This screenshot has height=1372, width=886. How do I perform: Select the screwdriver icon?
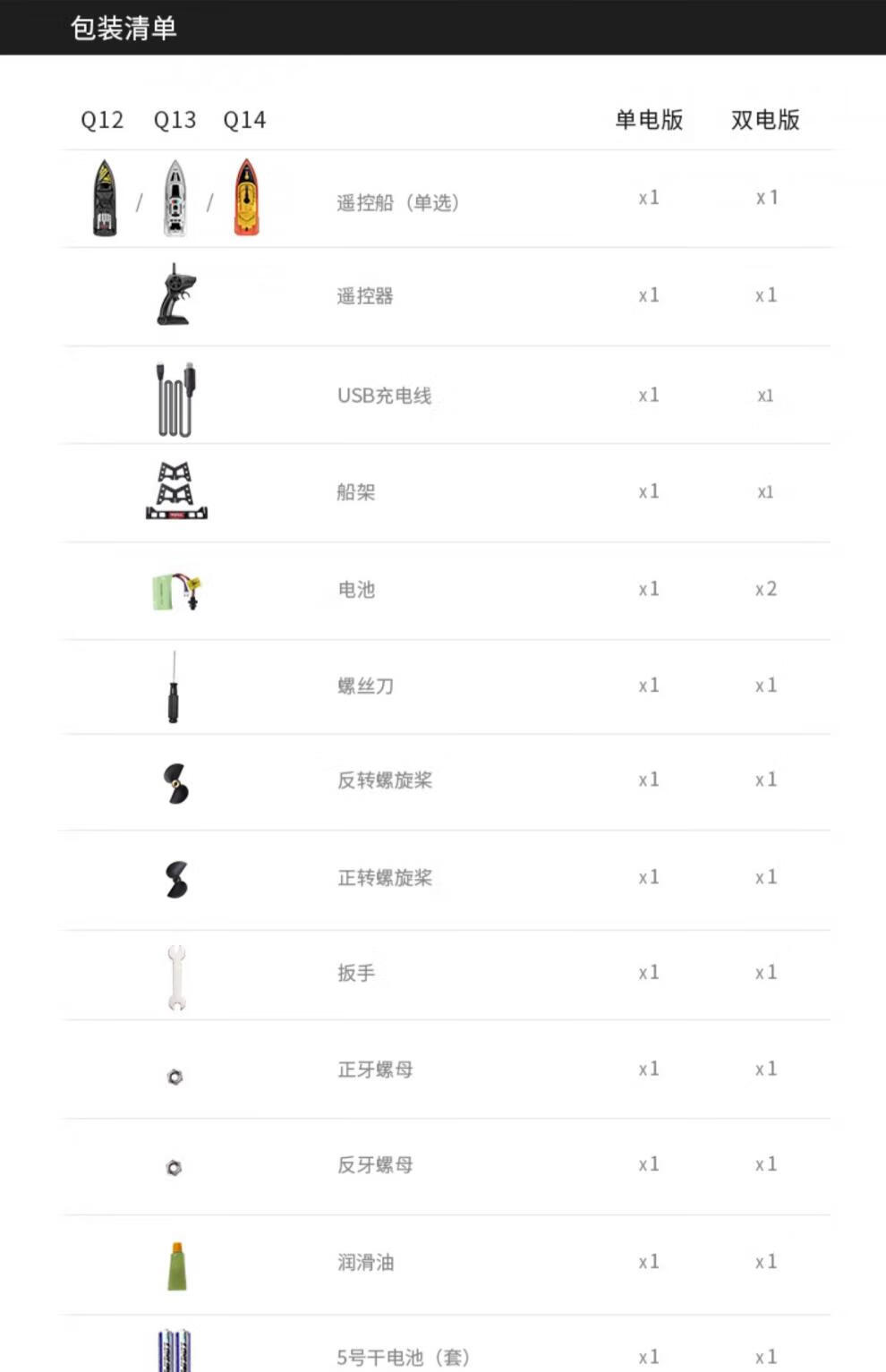click(173, 686)
